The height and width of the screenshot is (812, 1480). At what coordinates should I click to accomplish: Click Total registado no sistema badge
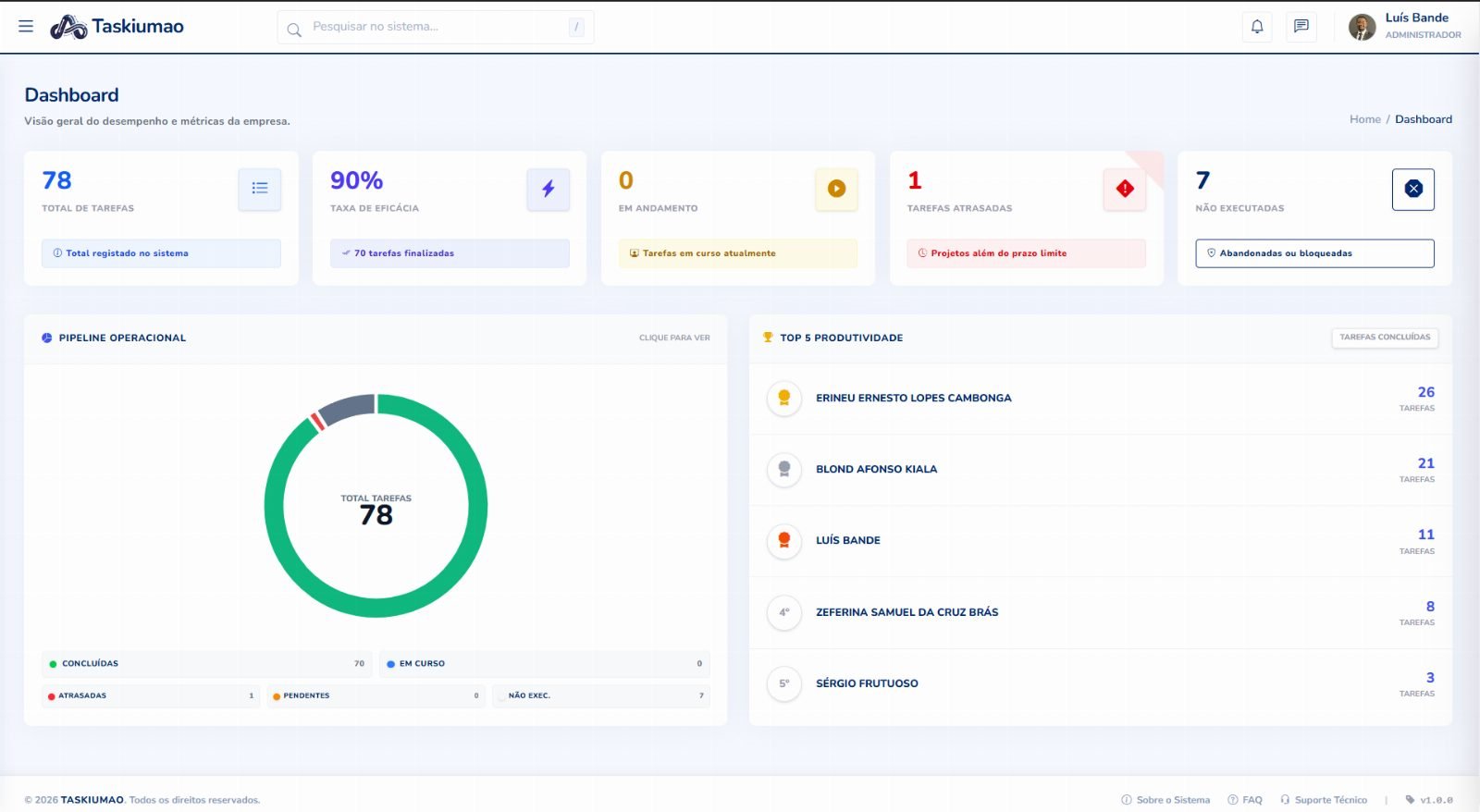click(161, 253)
